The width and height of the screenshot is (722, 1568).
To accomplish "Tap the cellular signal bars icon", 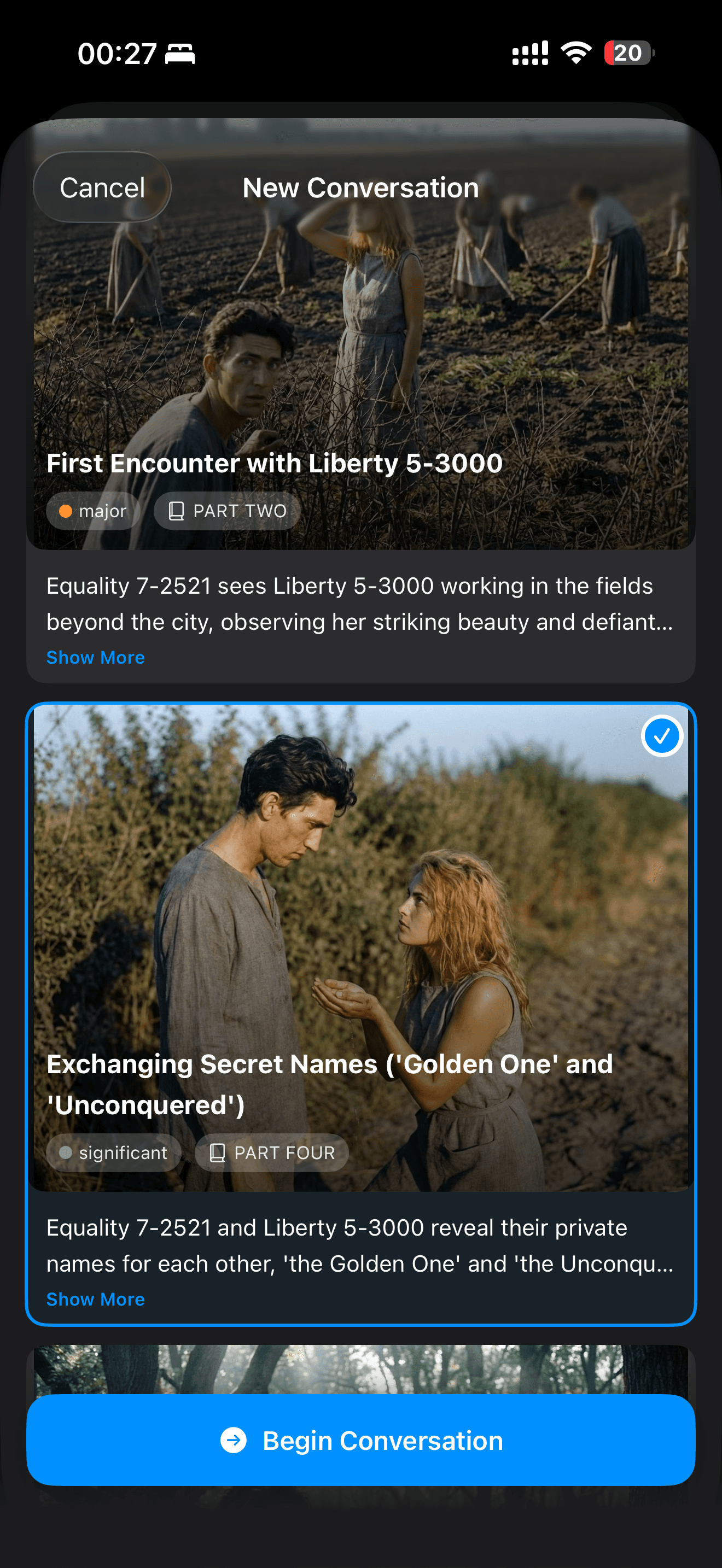I will (x=530, y=53).
